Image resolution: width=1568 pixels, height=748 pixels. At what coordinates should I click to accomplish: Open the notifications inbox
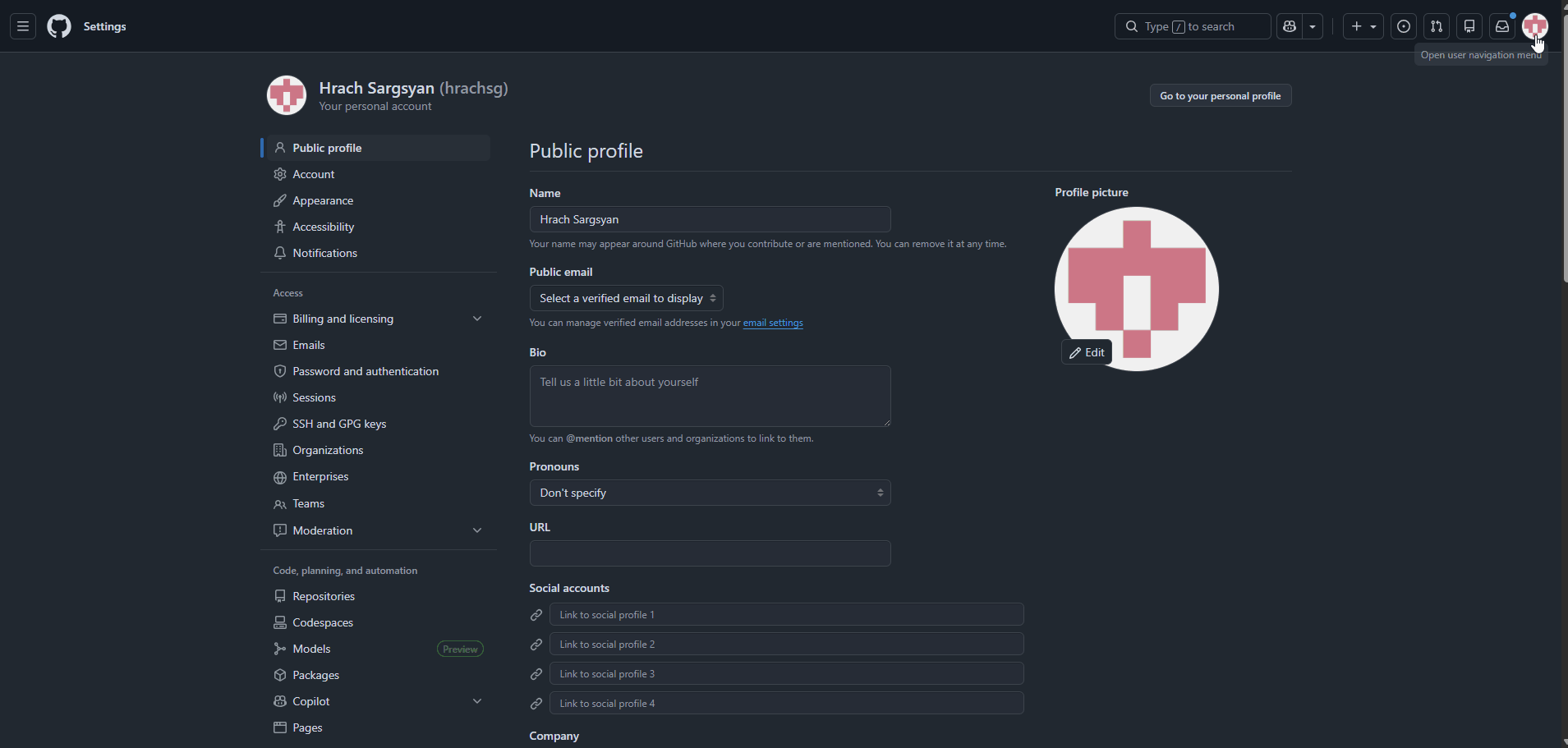coord(1501,25)
